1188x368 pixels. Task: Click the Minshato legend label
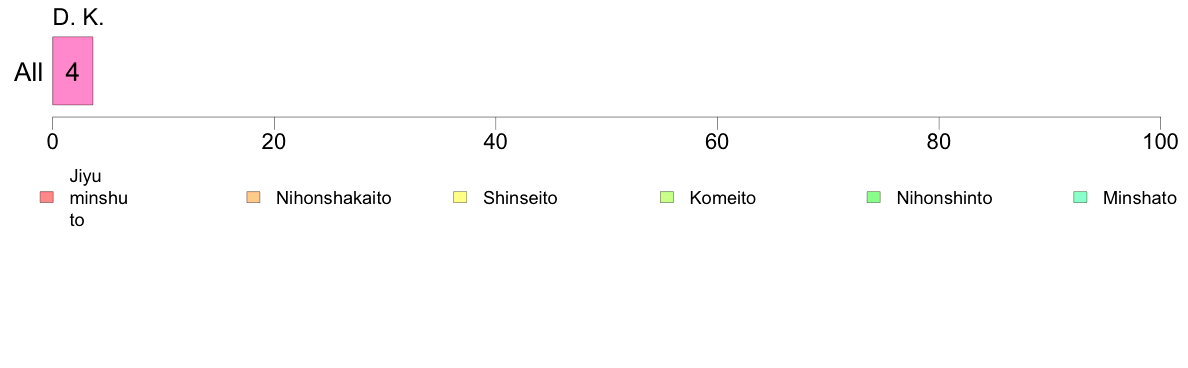tap(1140, 198)
